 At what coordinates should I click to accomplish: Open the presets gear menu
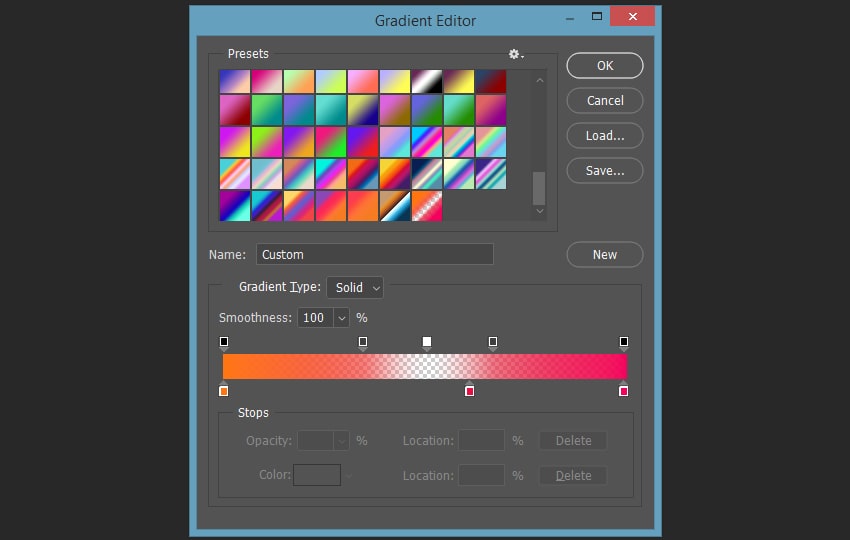[516, 54]
